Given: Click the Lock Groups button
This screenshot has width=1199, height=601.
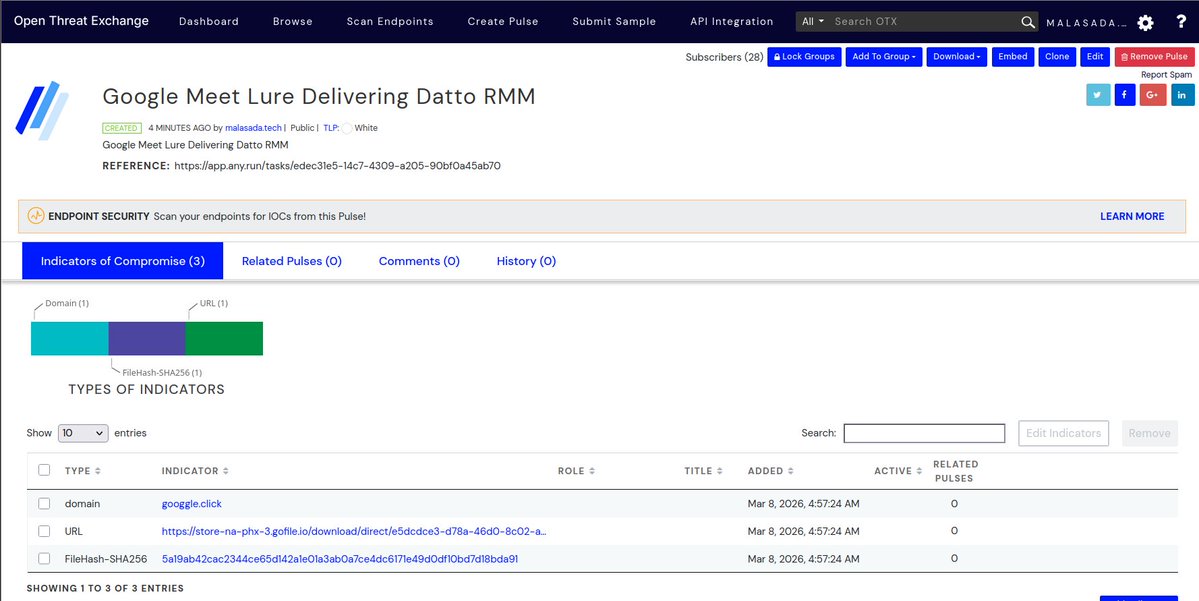Looking at the screenshot, I should [804, 57].
